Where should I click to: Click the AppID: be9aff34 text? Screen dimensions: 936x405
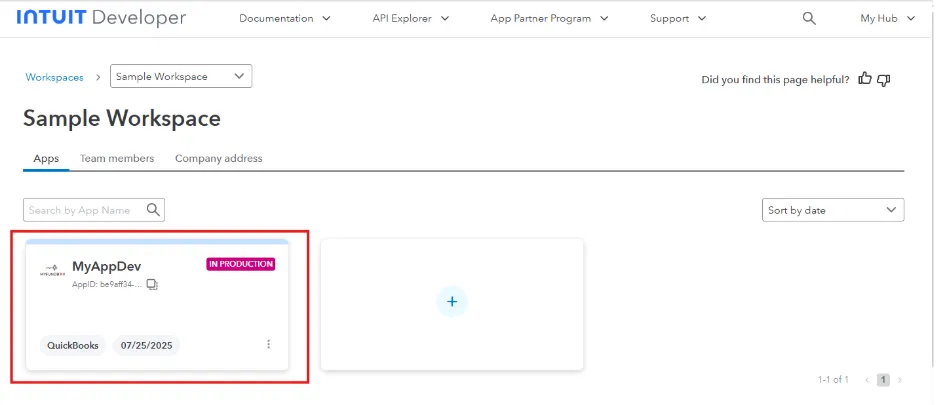(x=107, y=285)
